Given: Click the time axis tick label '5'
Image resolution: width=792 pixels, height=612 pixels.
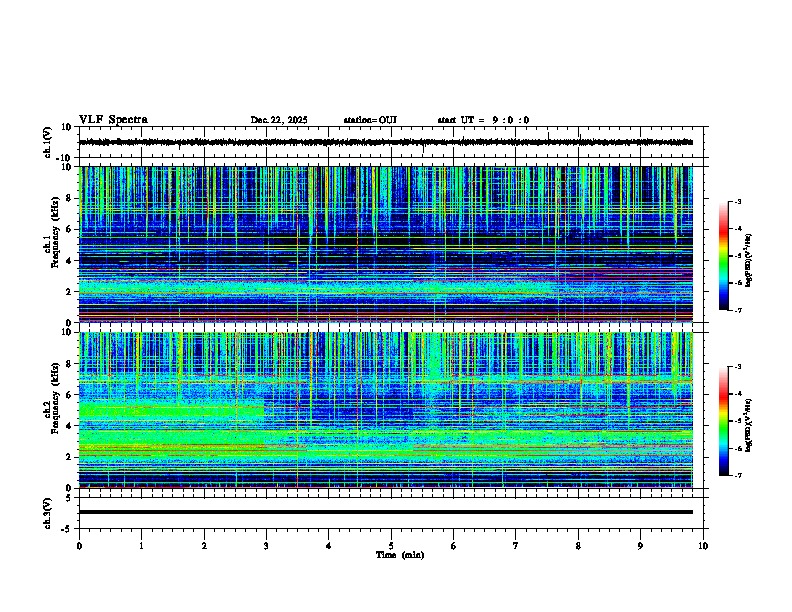Looking at the screenshot, I should tap(391, 546).
